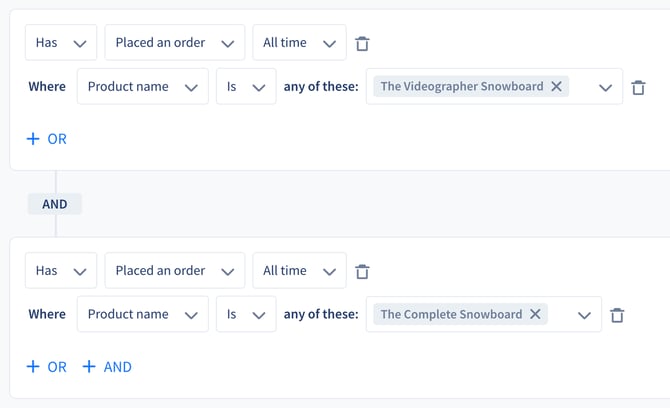Delete the Complete Snowboard product filter row
This screenshot has height=408, width=670.
[x=617, y=315]
